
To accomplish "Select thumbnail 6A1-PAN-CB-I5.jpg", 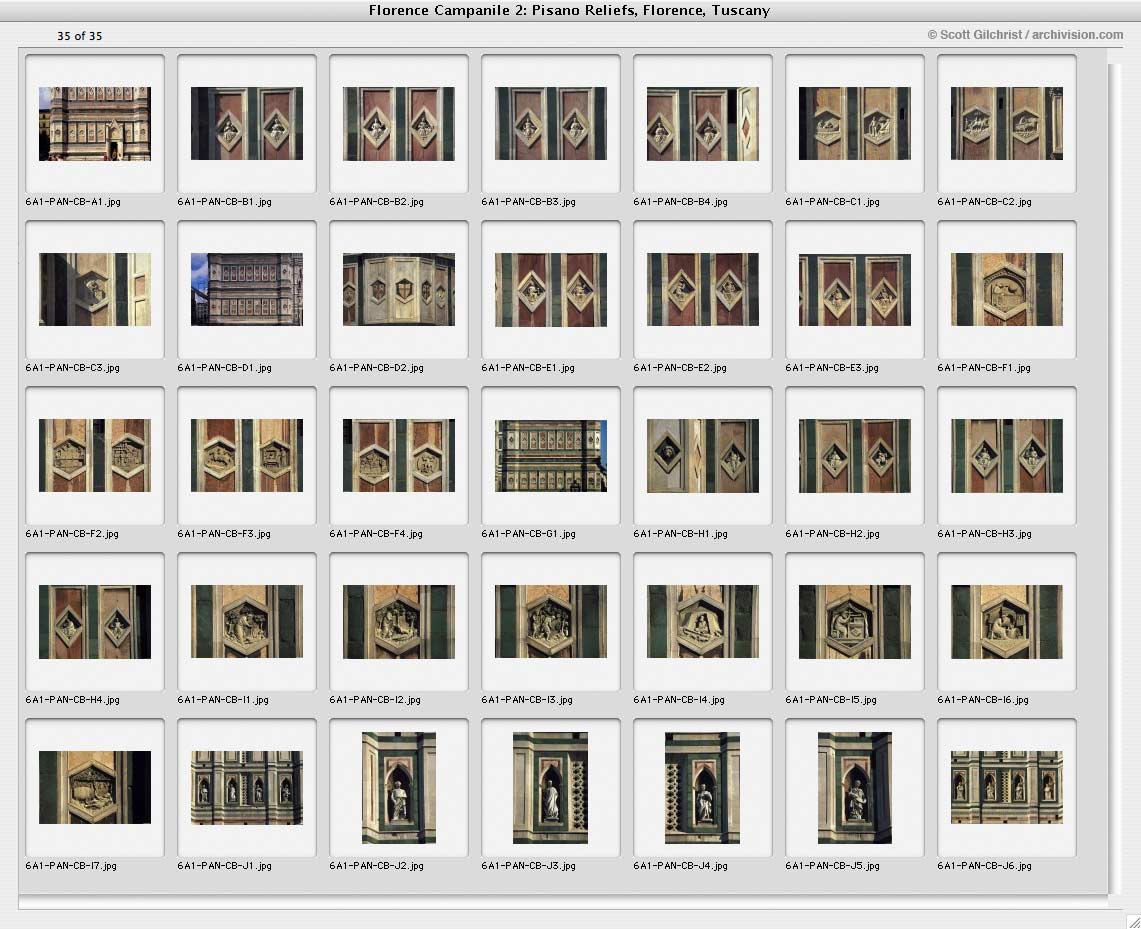I will click(x=855, y=621).
